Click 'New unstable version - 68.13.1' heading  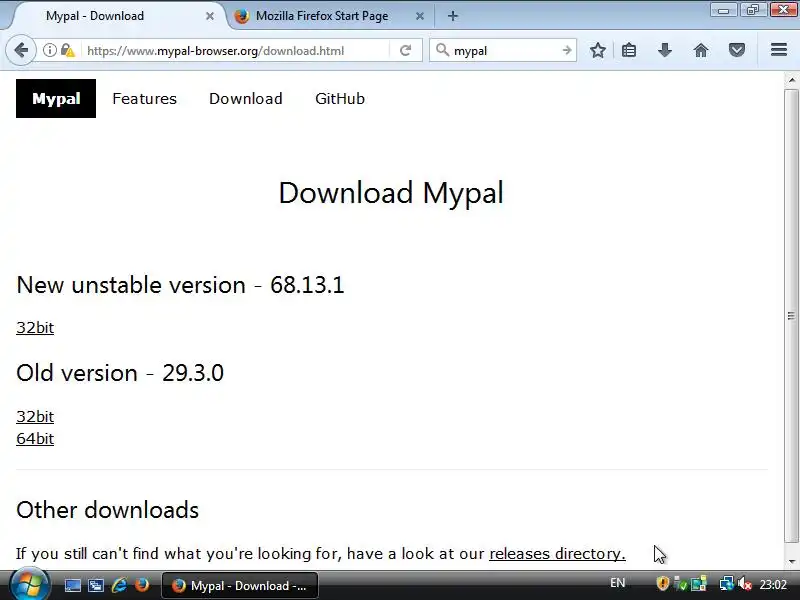[180, 285]
